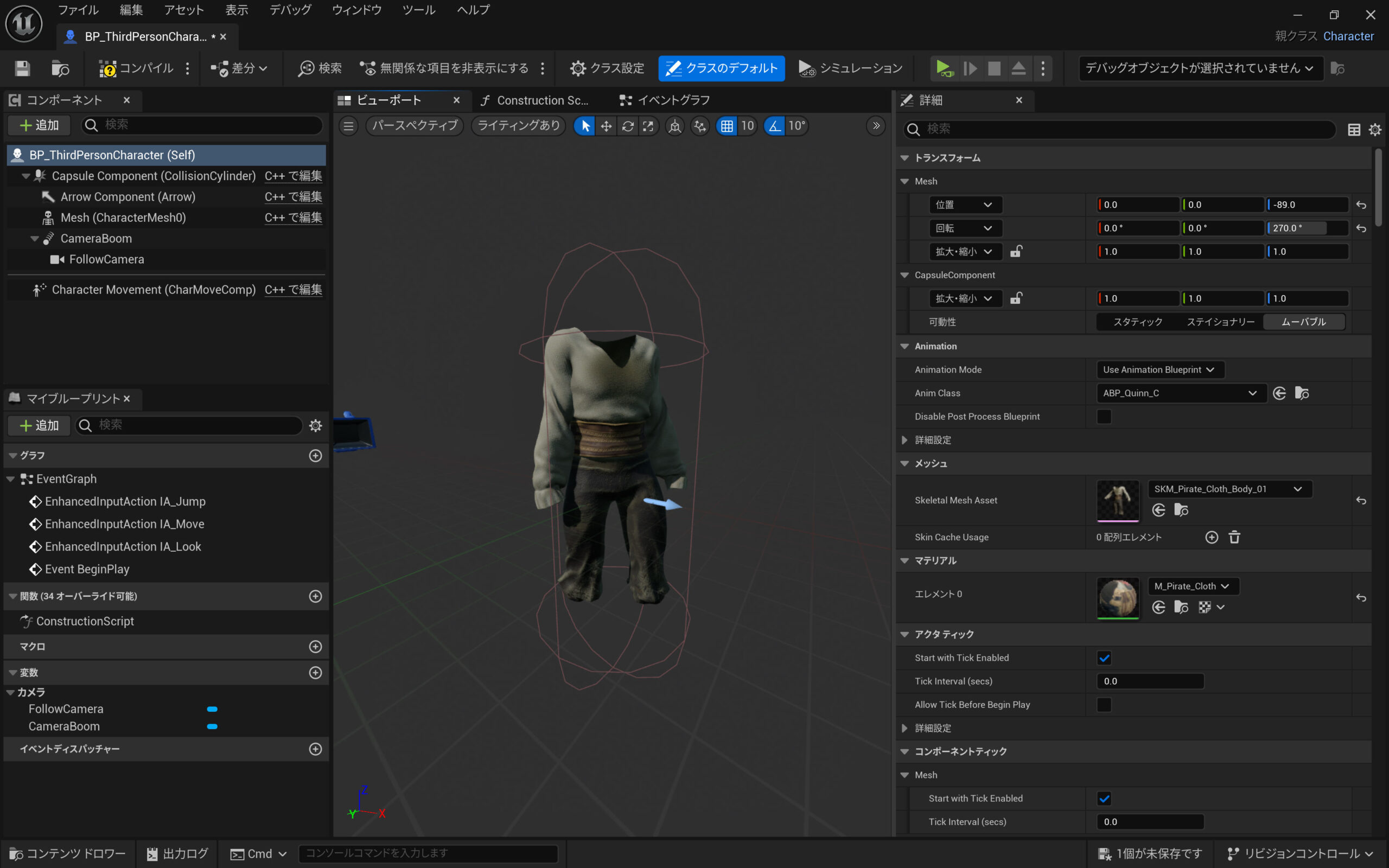Open the デバッグ menu

click(x=290, y=10)
